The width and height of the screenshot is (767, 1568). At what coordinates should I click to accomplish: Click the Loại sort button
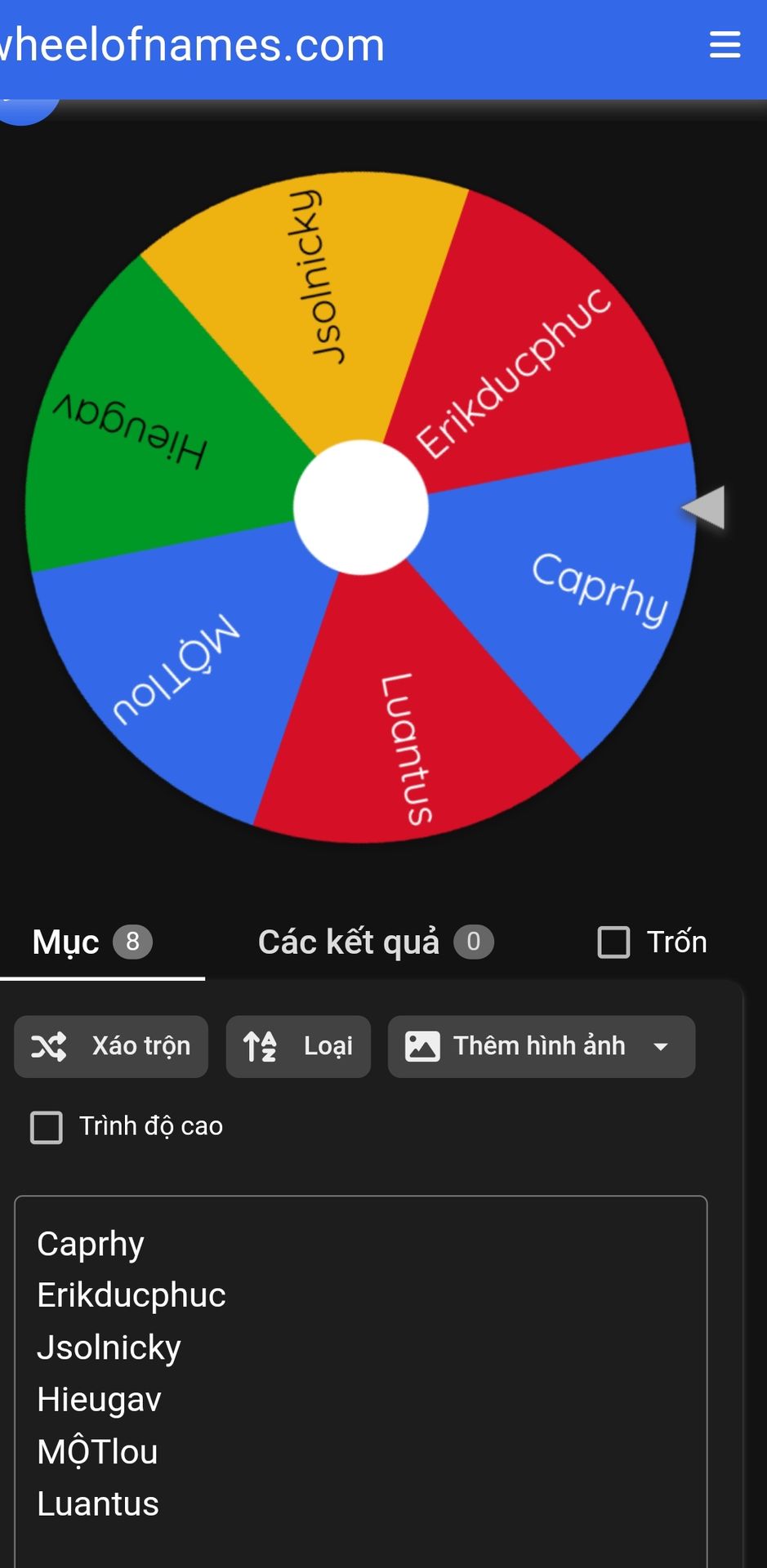click(x=298, y=1046)
